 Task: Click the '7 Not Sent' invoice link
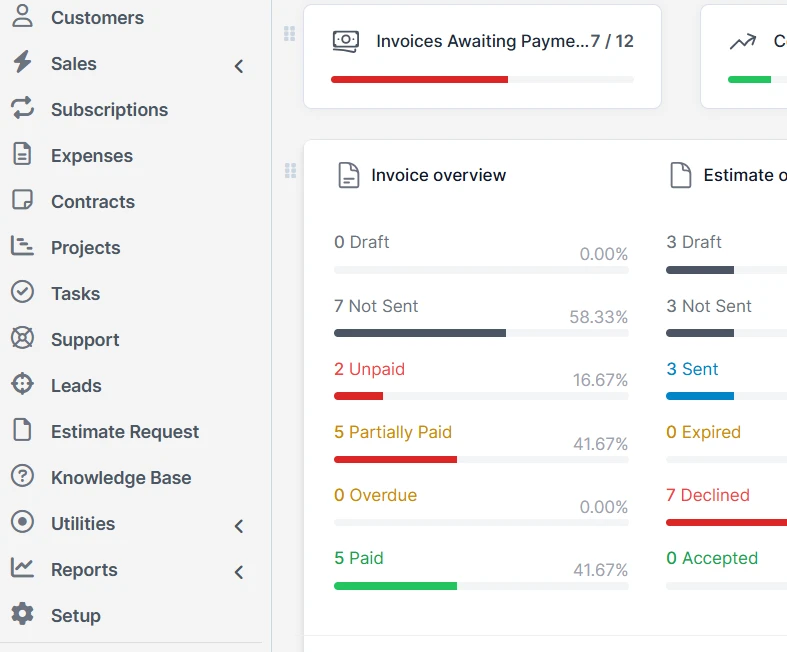coord(376,306)
